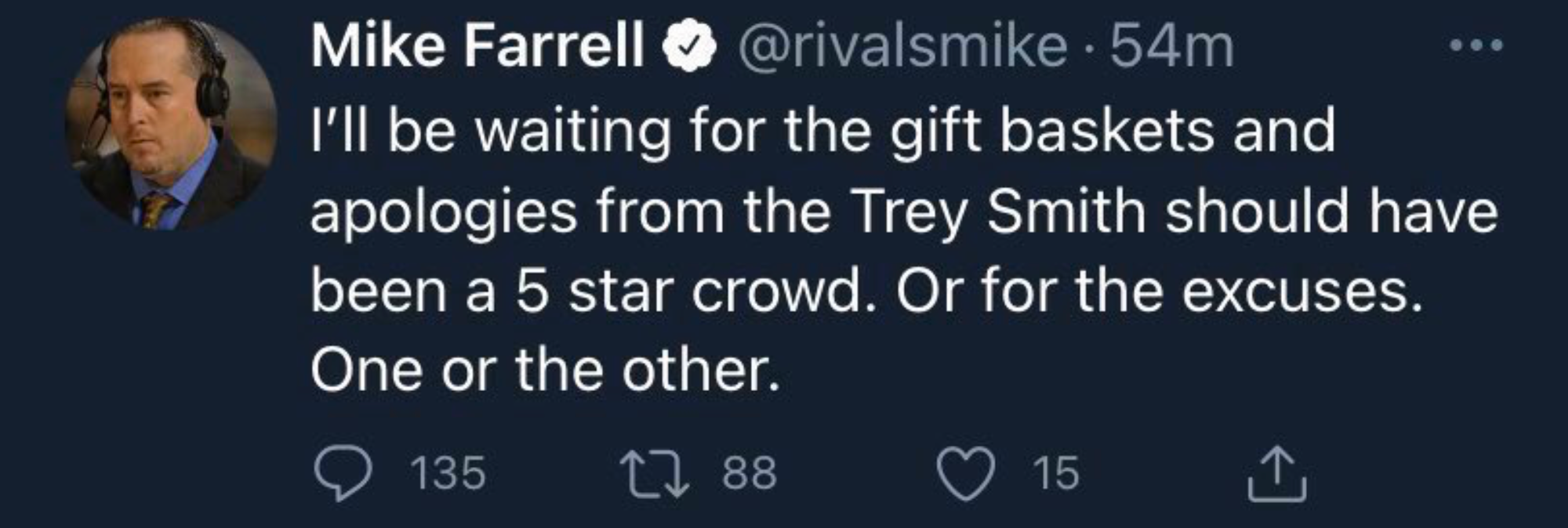
Task: Like the tweet with the heart icon
Action: pos(966,473)
